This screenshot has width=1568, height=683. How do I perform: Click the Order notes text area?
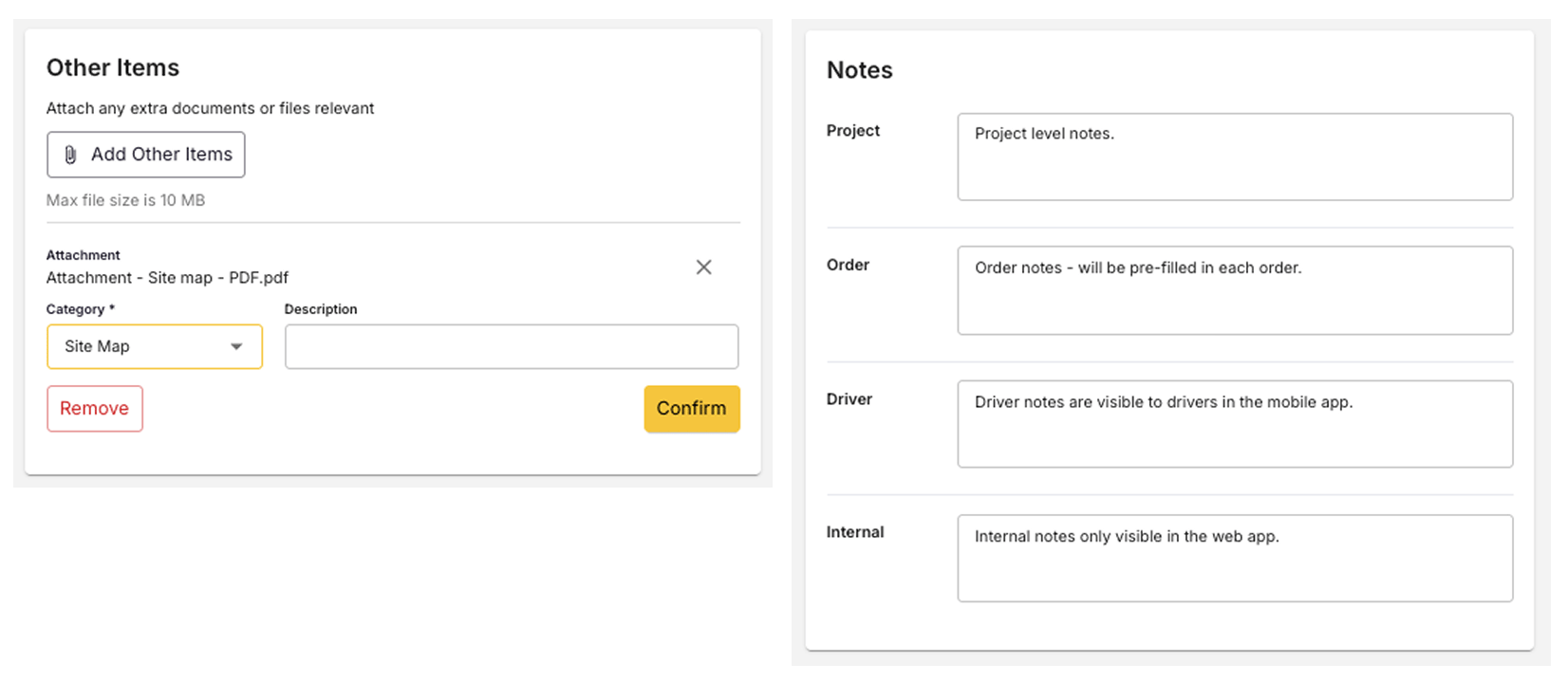[1235, 290]
